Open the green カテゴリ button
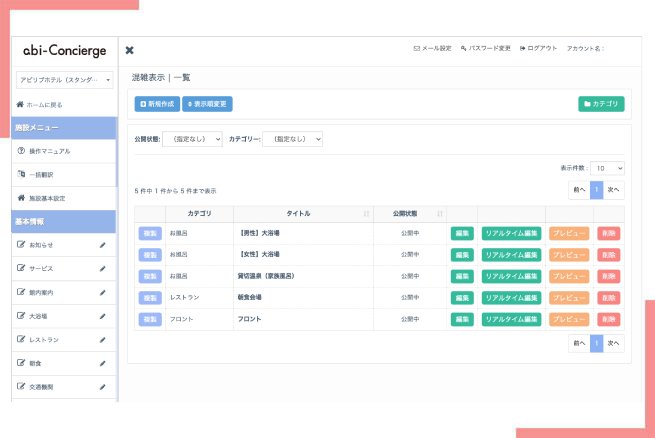Viewport: 655px width, 438px height. tap(601, 104)
